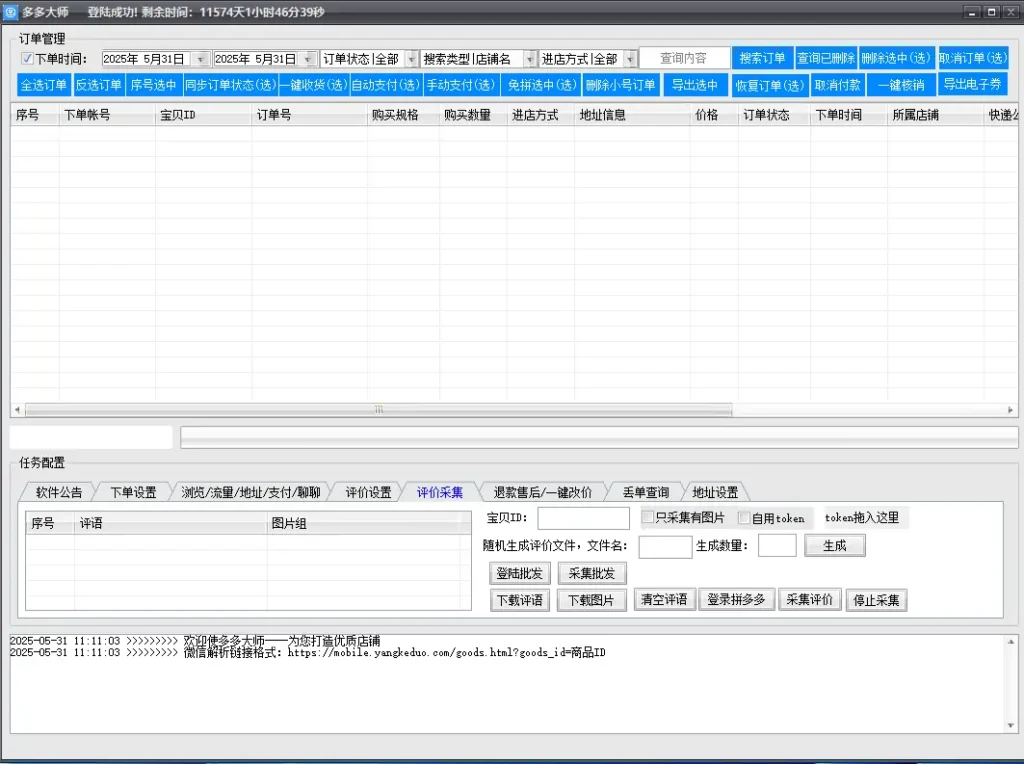Click the 生成数量 input field

[777, 545]
